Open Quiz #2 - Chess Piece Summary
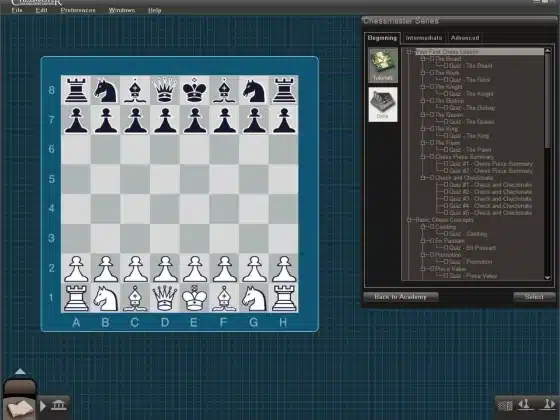The width and height of the screenshot is (560, 420). pyautogui.click(x=491, y=171)
